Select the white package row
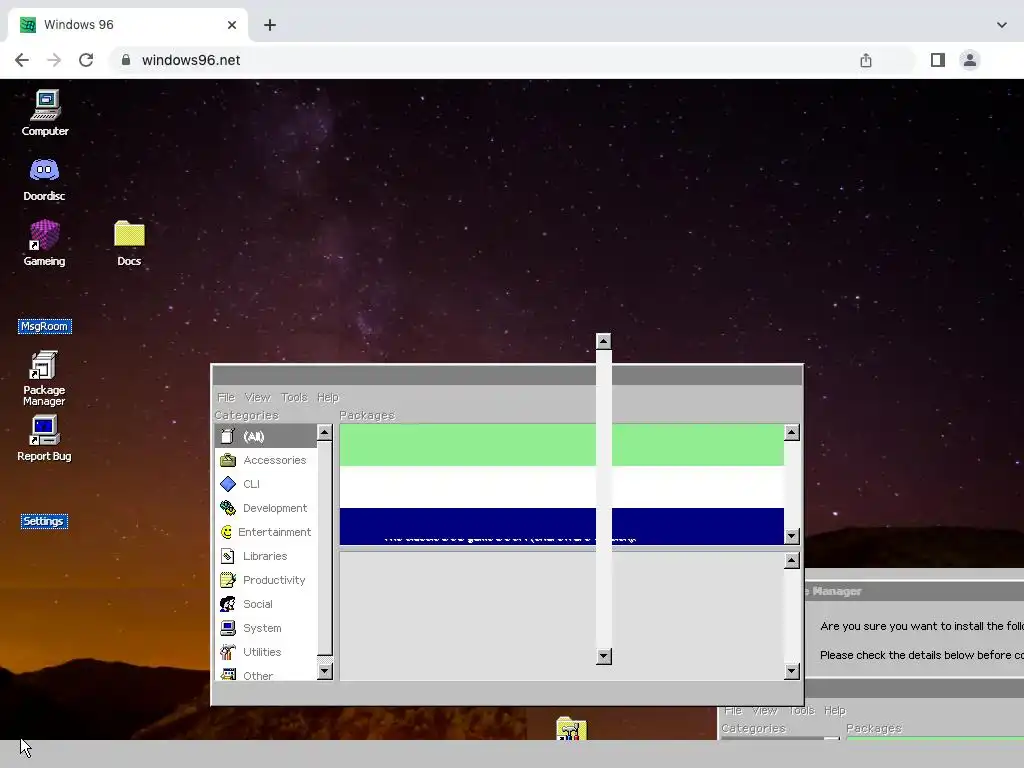The height and width of the screenshot is (768, 1024). coord(562,487)
